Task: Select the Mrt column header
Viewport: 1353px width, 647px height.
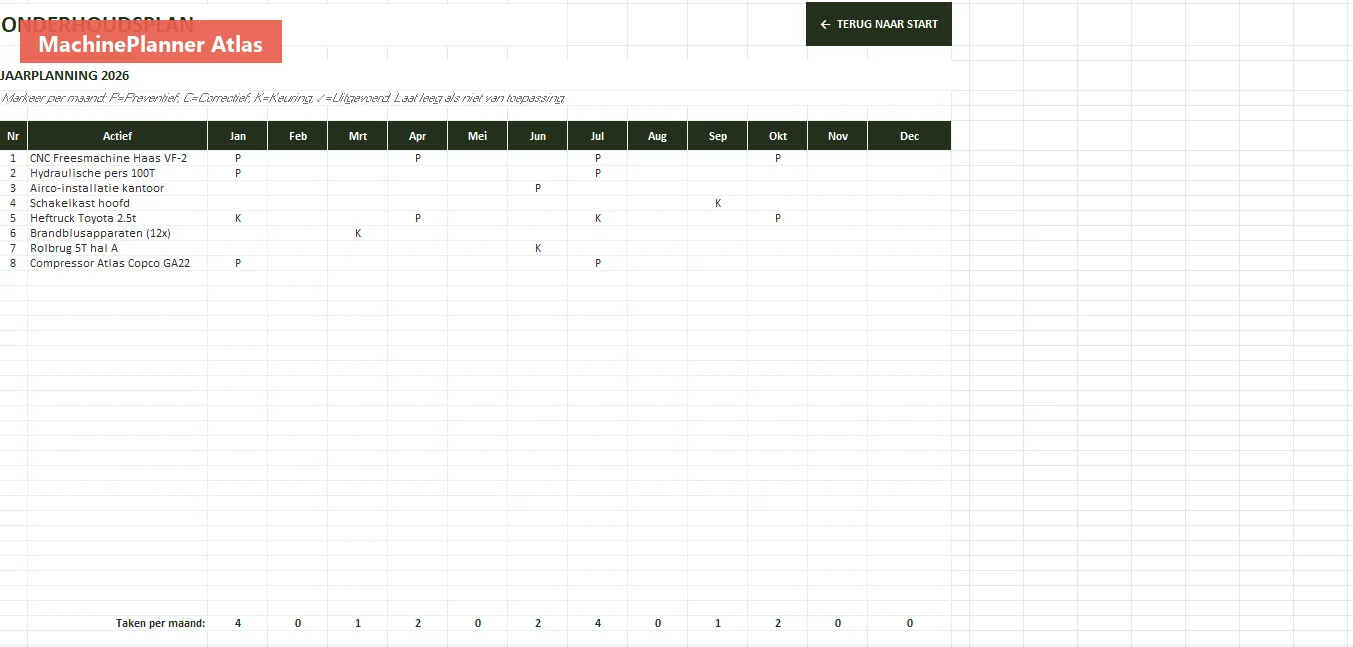Action: click(357, 136)
